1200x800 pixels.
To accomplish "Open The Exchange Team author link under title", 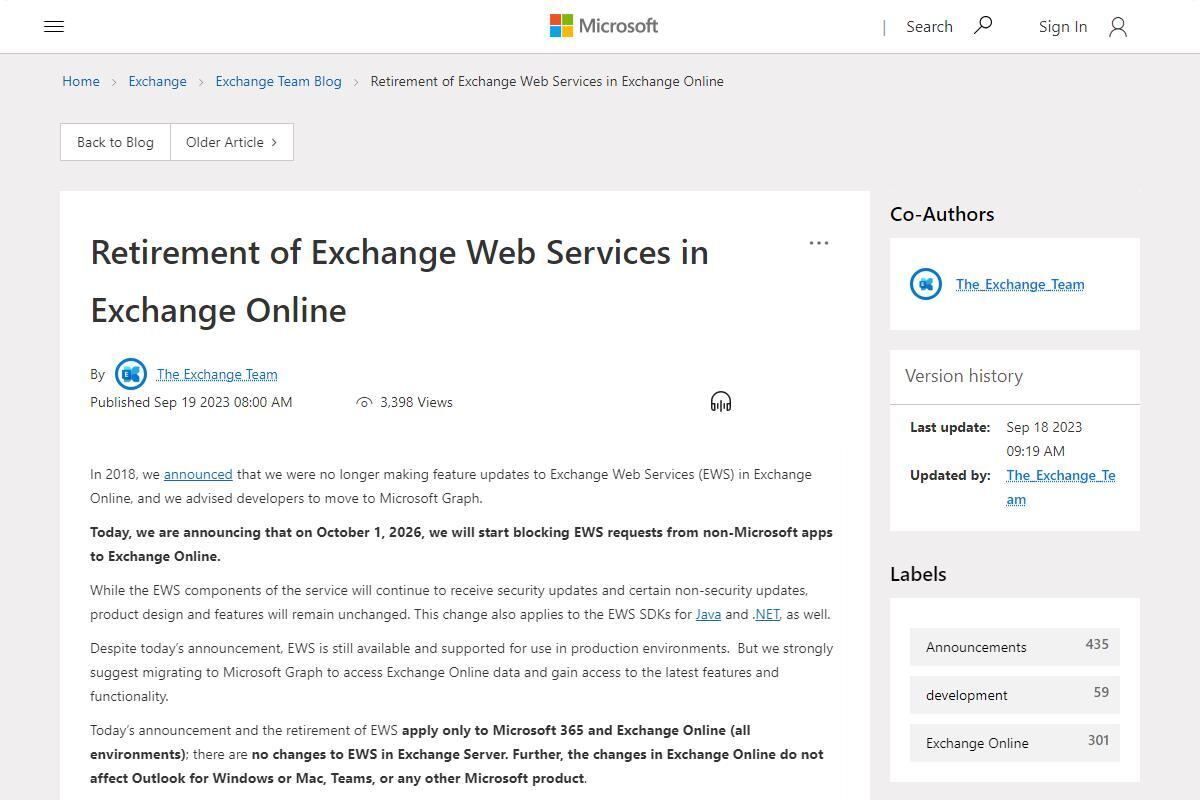I will click(x=217, y=374).
